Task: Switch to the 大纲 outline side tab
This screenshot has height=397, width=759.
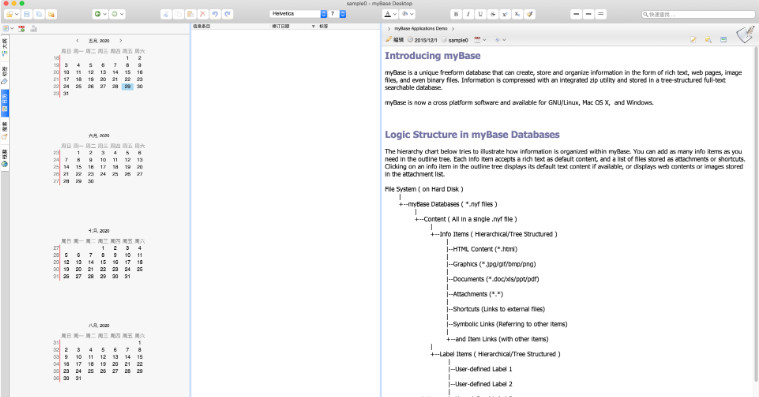Action: 4,47
